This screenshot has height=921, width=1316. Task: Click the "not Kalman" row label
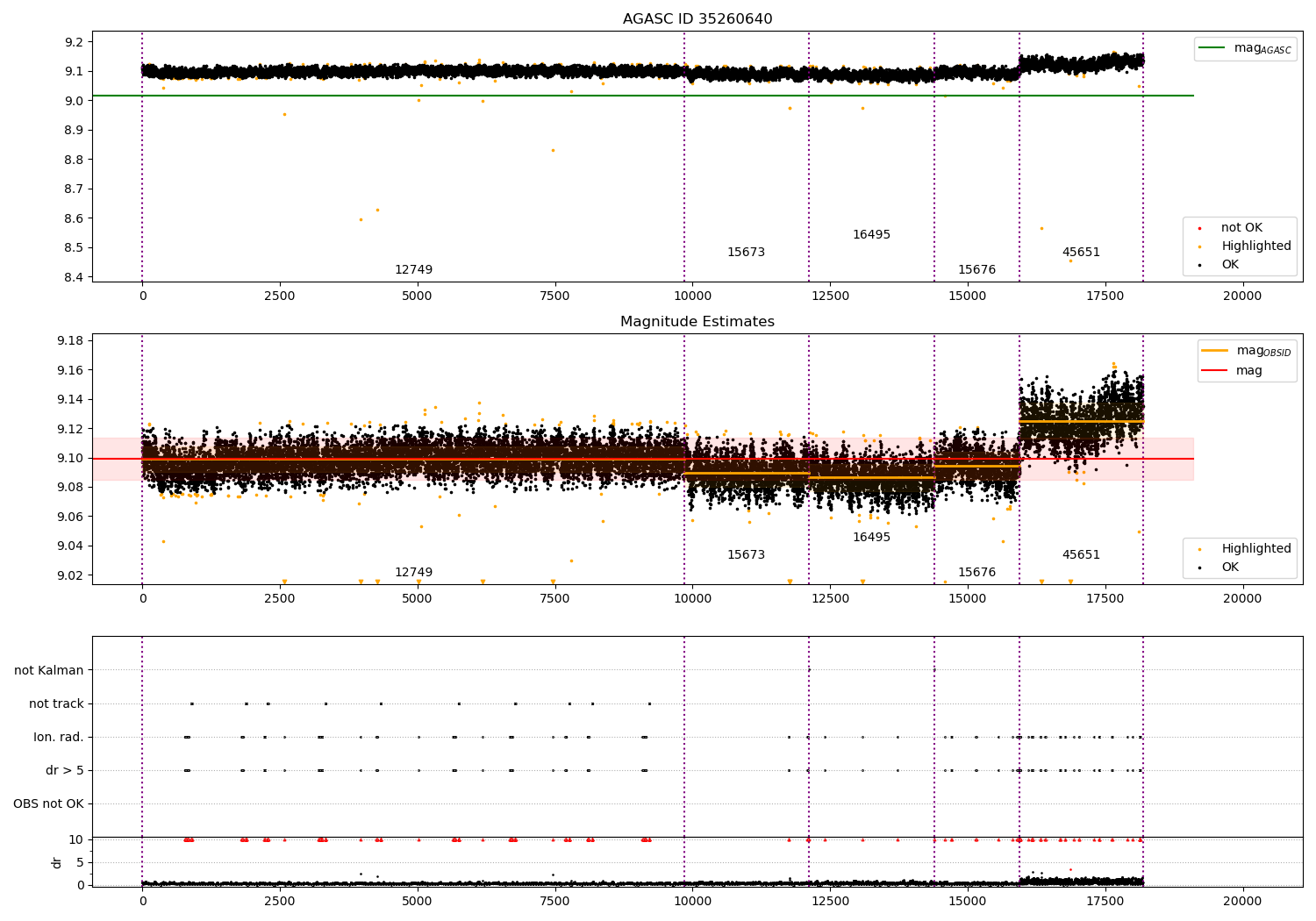coord(49,670)
